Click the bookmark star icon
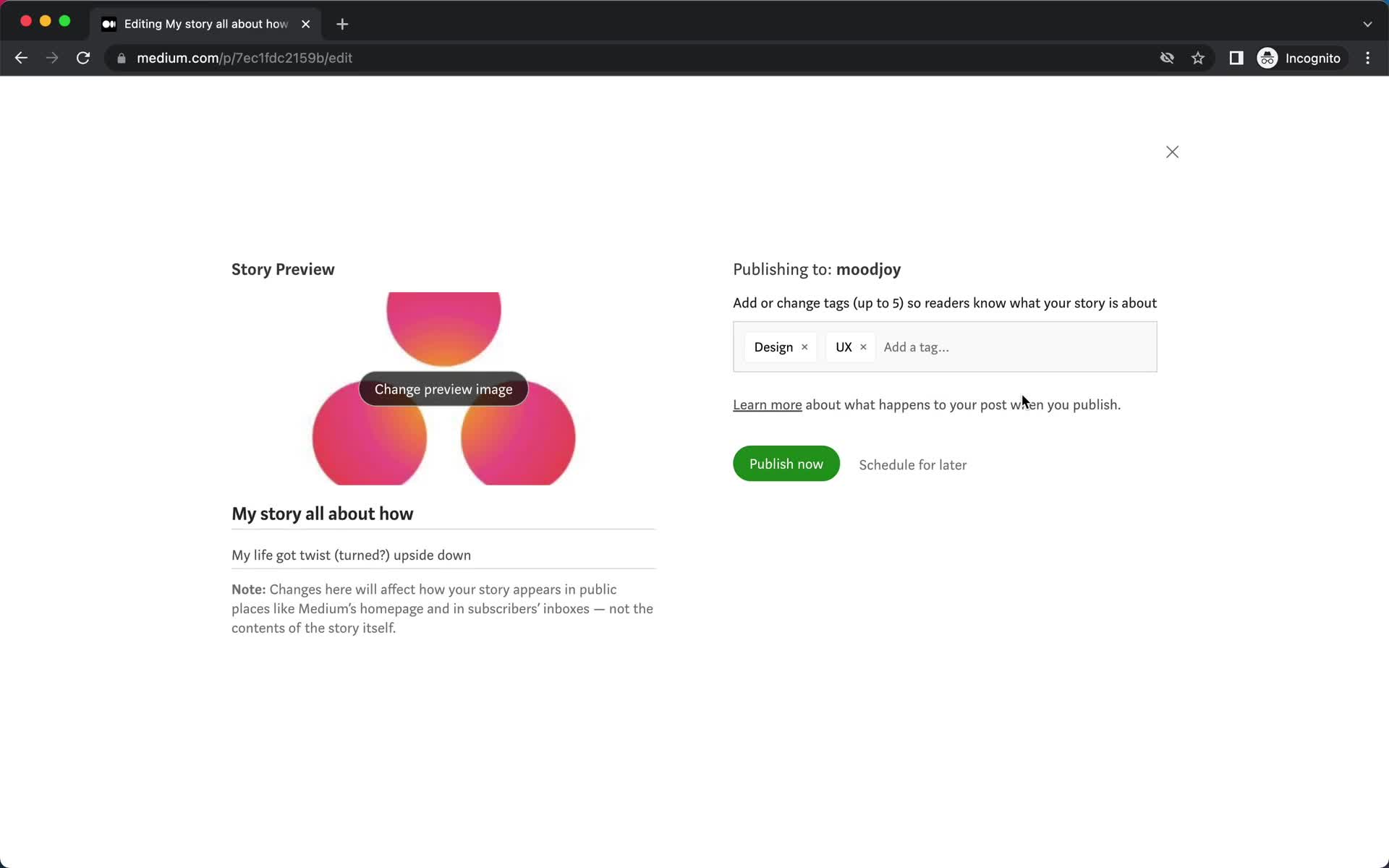1389x868 pixels. tap(1198, 58)
